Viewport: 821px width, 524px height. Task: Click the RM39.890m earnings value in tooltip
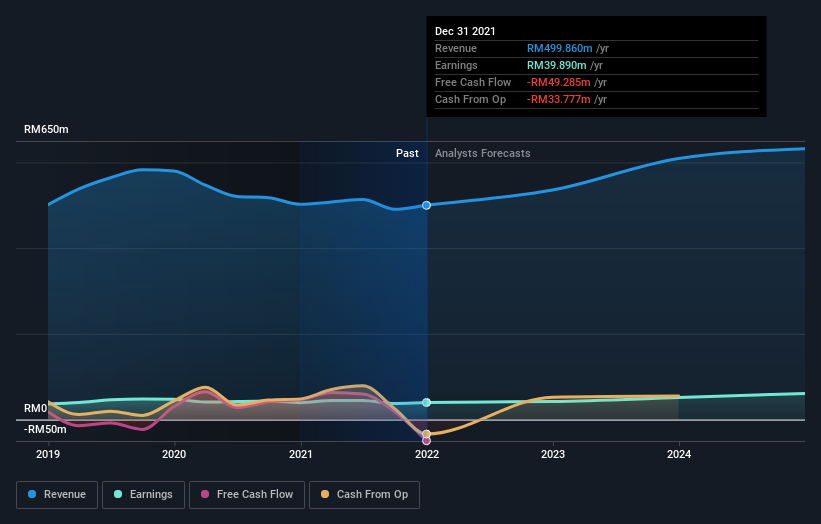(x=557, y=65)
